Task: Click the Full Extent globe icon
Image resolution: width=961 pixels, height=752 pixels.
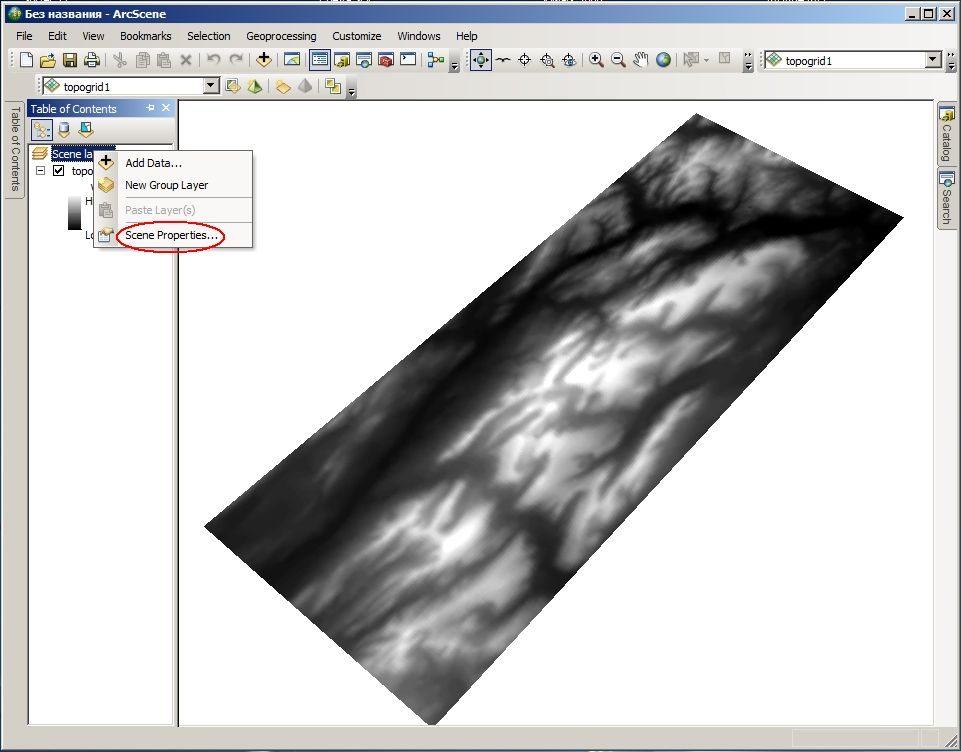Action: pos(663,60)
